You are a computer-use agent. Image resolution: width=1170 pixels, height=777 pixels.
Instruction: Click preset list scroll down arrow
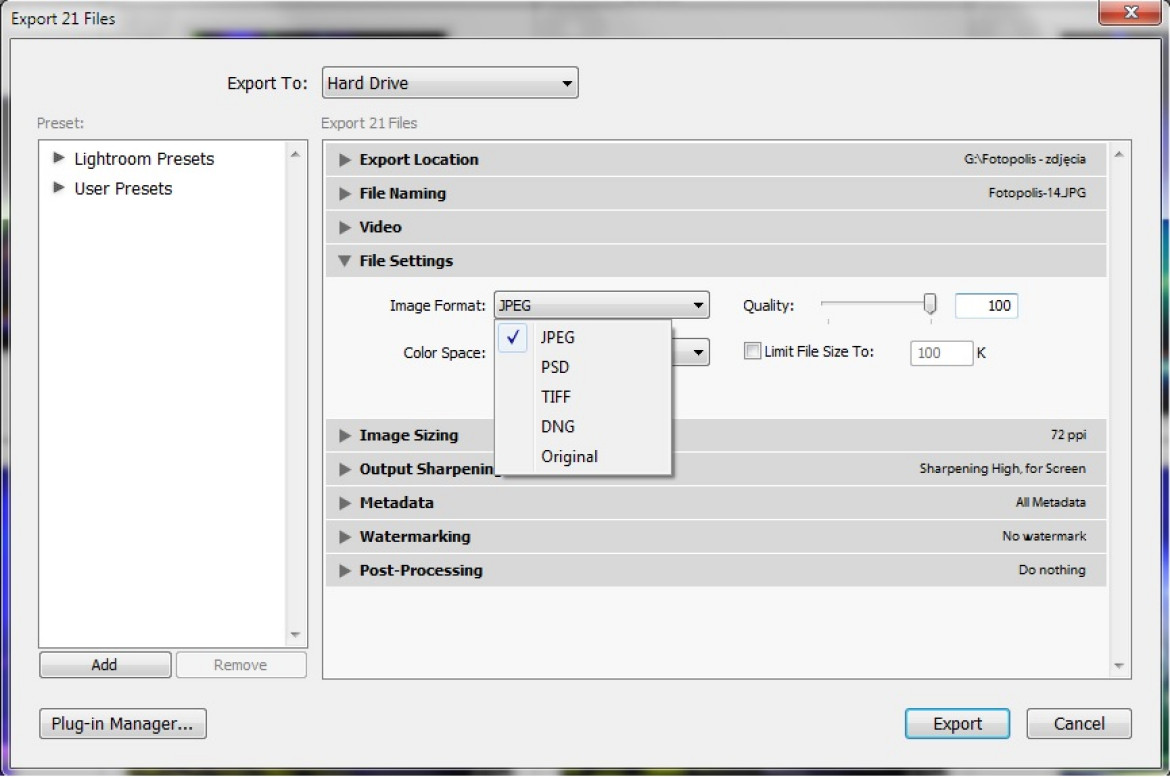click(x=295, y=634)
